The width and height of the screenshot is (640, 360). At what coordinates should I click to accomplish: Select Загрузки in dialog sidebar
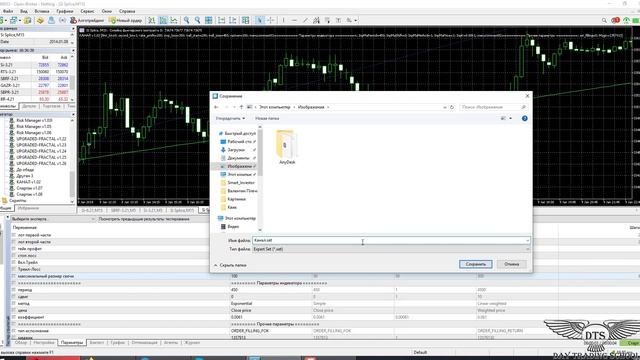[236, 150]
